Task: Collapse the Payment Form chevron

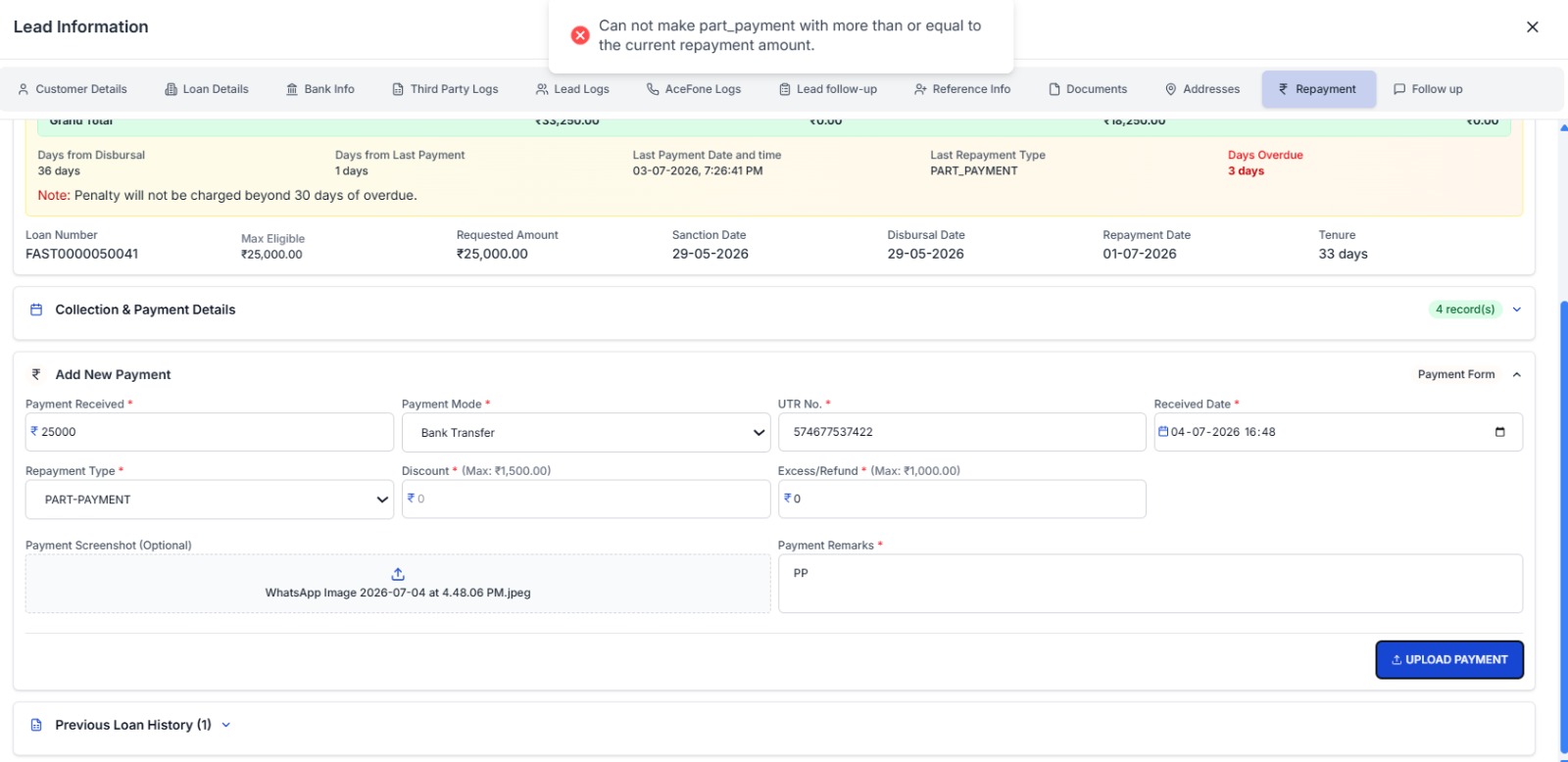Action: pos(1517,375)
